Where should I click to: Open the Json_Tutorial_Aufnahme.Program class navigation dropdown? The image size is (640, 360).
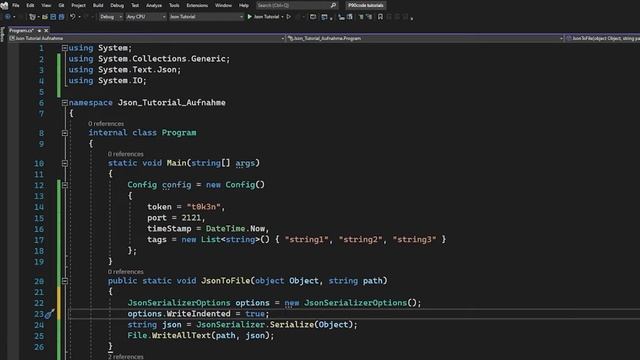[425, 38]
